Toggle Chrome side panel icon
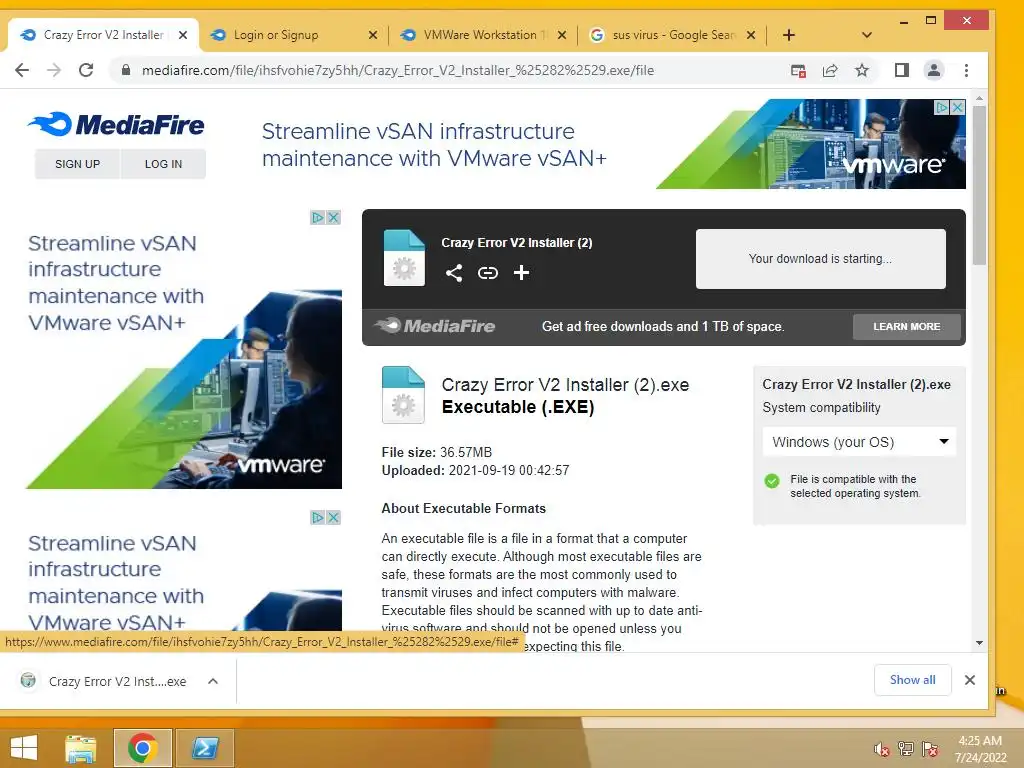Screen dimensions: 1024x768 [x=902, y=70]
